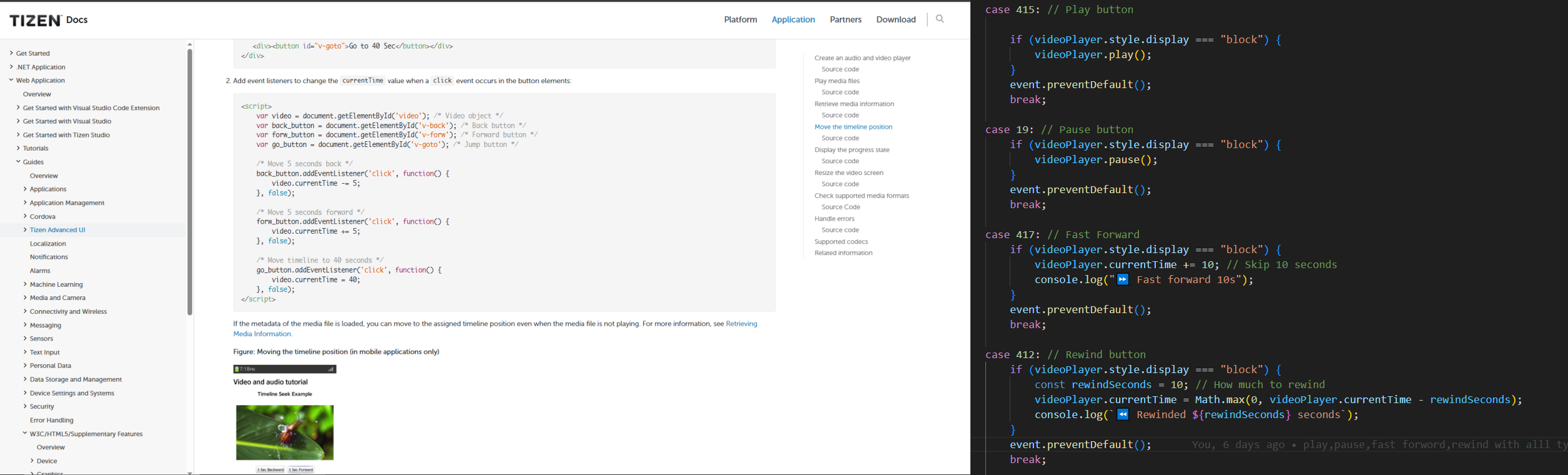The height and width of the screenshot is (475, 1568).
Task: Expand the Security node
Action: tap(25, 406)
